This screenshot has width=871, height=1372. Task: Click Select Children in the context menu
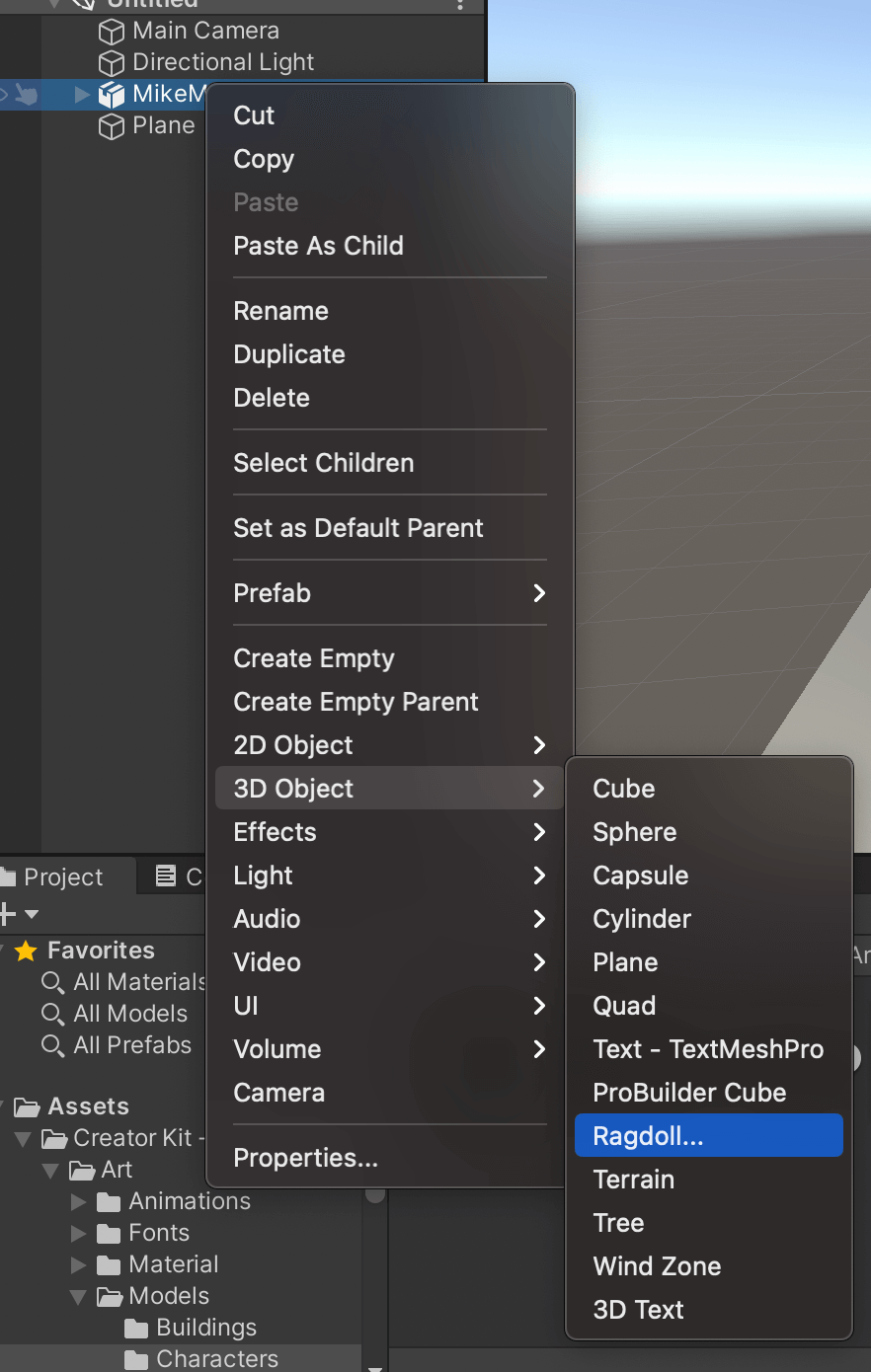pos(323,463)
